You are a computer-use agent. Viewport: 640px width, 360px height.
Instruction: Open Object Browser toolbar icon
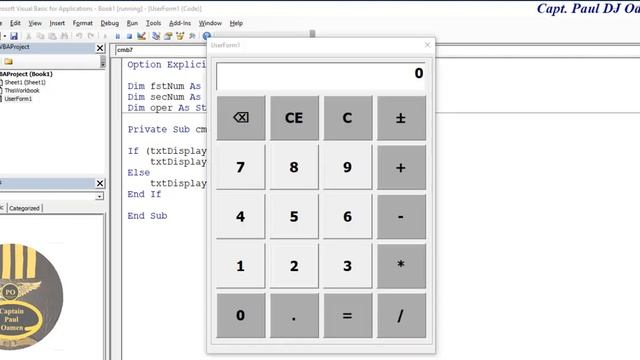pos(180,36)
